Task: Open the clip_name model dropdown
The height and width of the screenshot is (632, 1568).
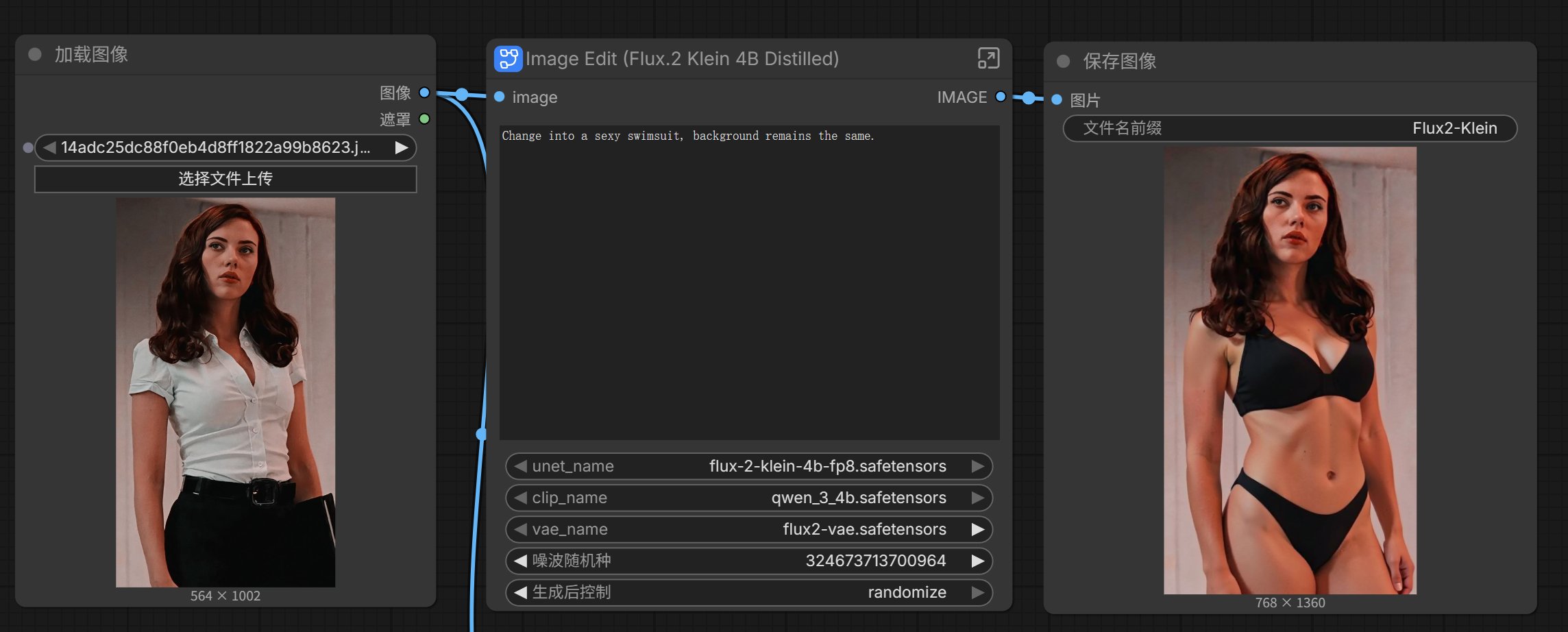Action: point(748,498)
